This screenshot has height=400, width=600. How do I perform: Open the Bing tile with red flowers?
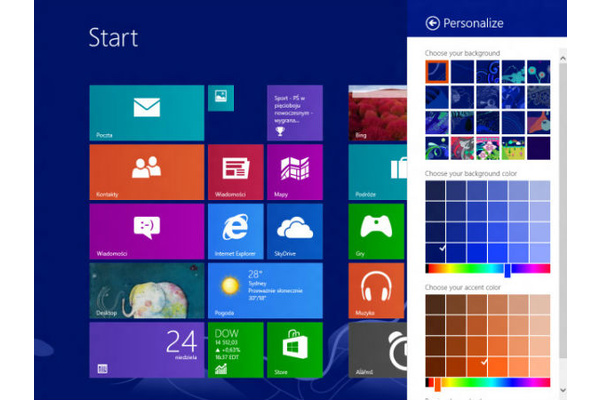[x=378, y=113]
